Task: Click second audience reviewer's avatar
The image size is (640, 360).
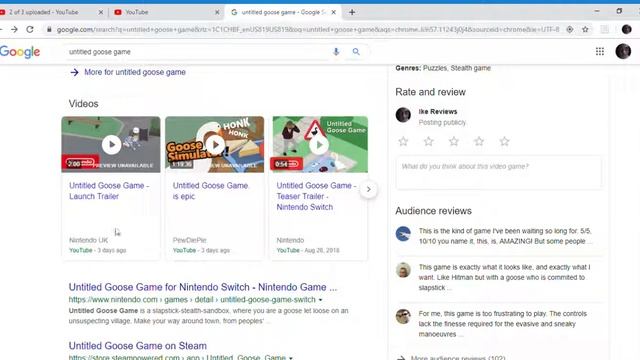Action: point(403,270)
